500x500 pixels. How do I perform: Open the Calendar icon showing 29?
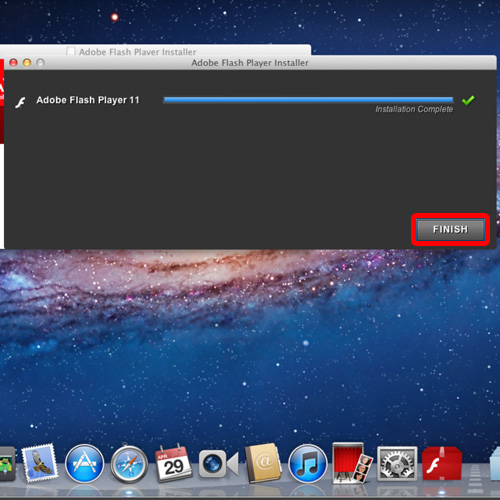173,463
